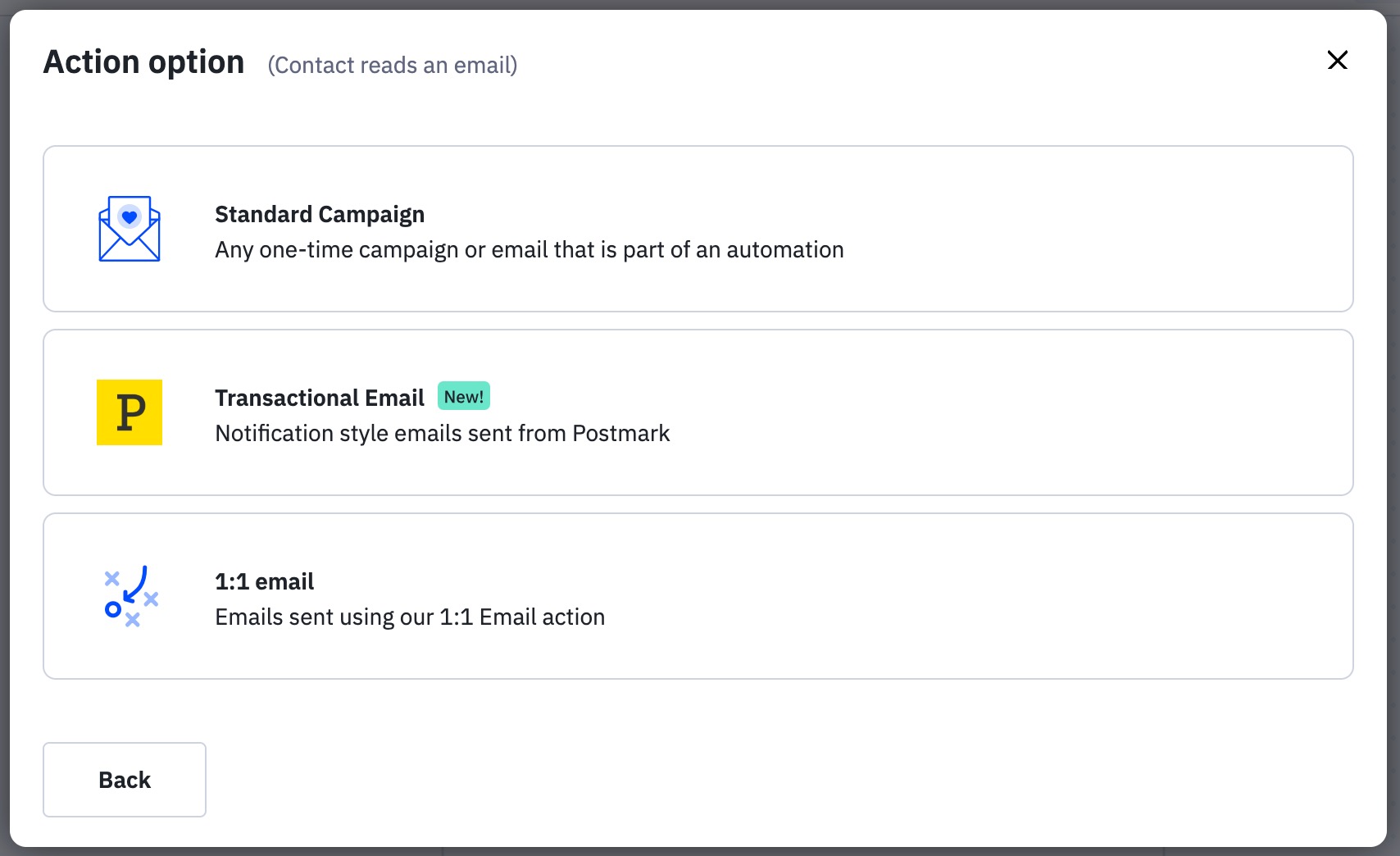The height and width of the screenshot is (856, 1400).
Task: Click the word "Postmark" in the description
Action: (x=620, y=434)
